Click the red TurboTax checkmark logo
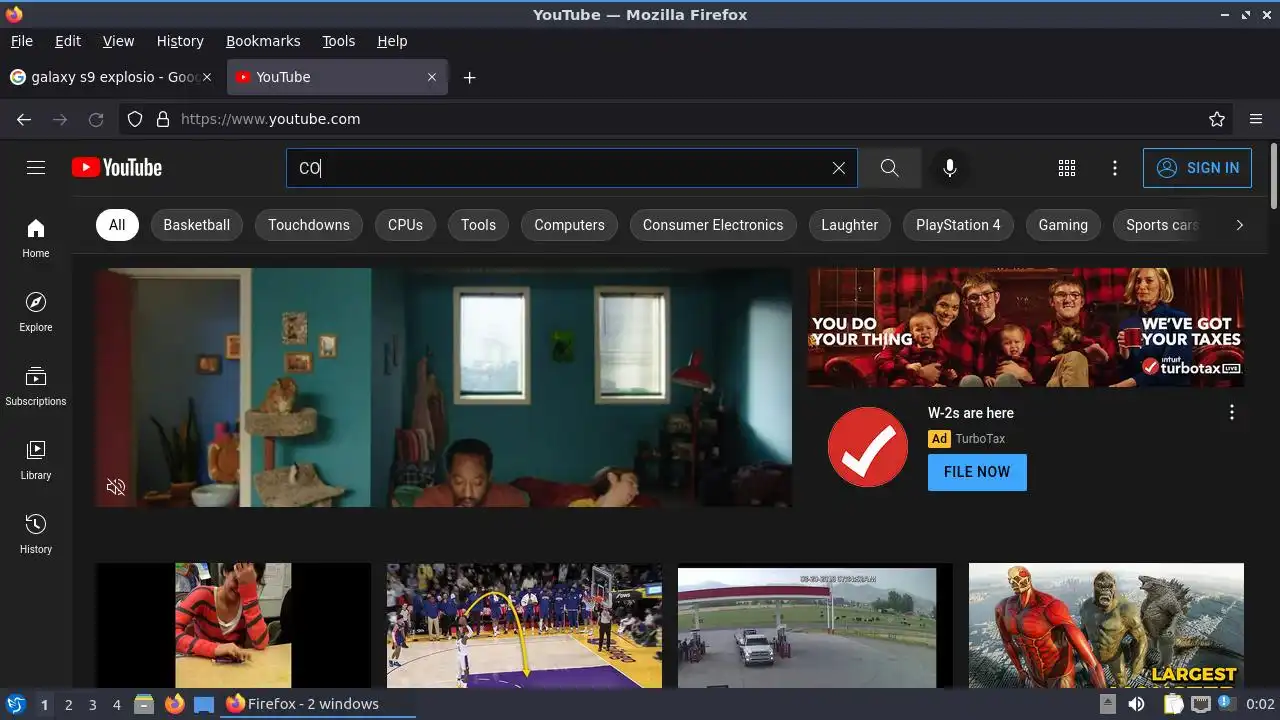 pos(868,447)
